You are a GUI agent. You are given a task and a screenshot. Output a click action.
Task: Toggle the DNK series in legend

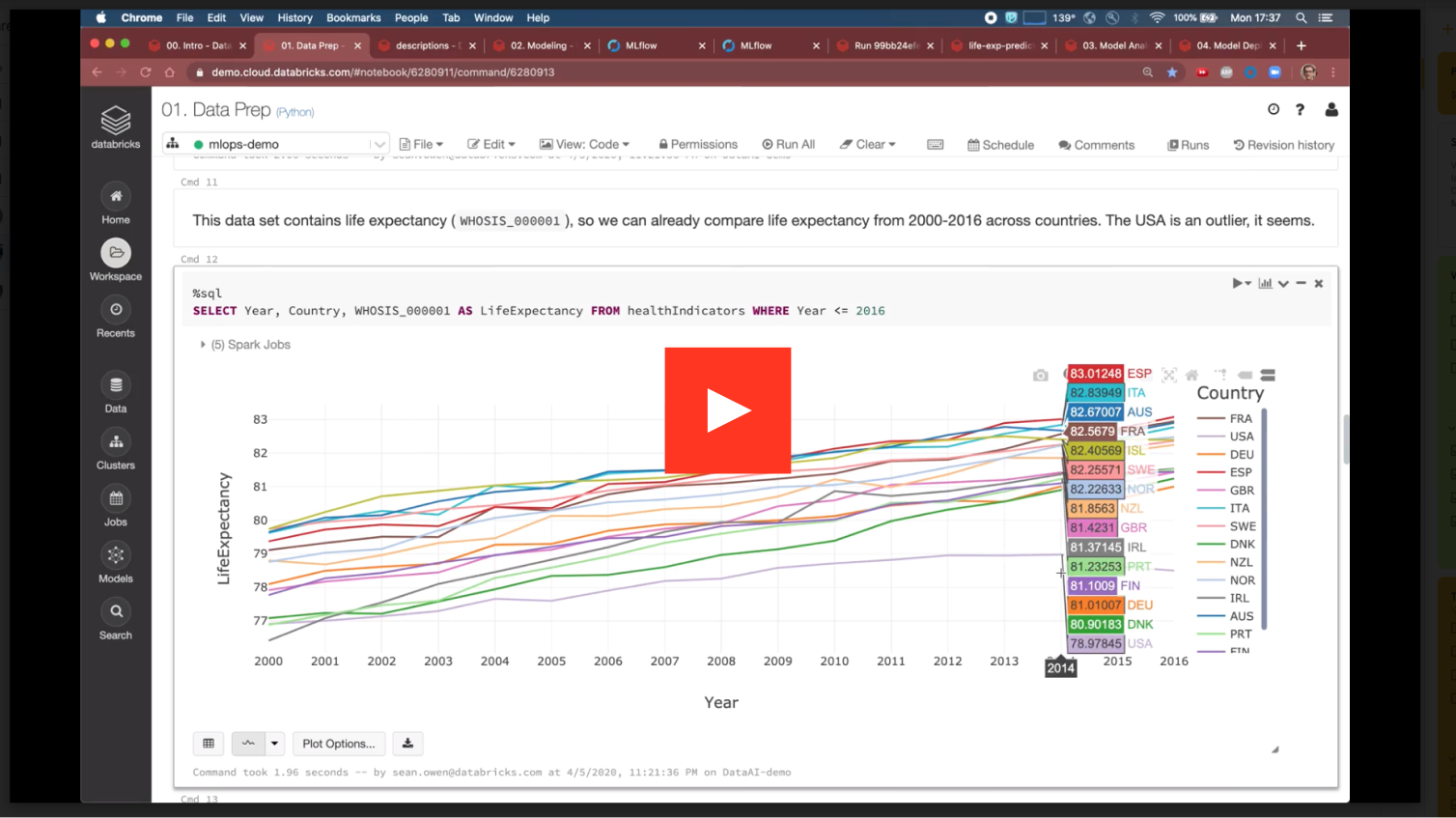click(x=1226, y=544)
